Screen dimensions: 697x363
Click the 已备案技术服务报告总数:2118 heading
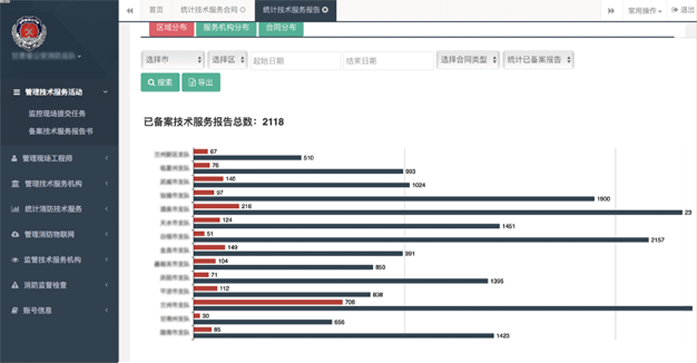point(214,122)
